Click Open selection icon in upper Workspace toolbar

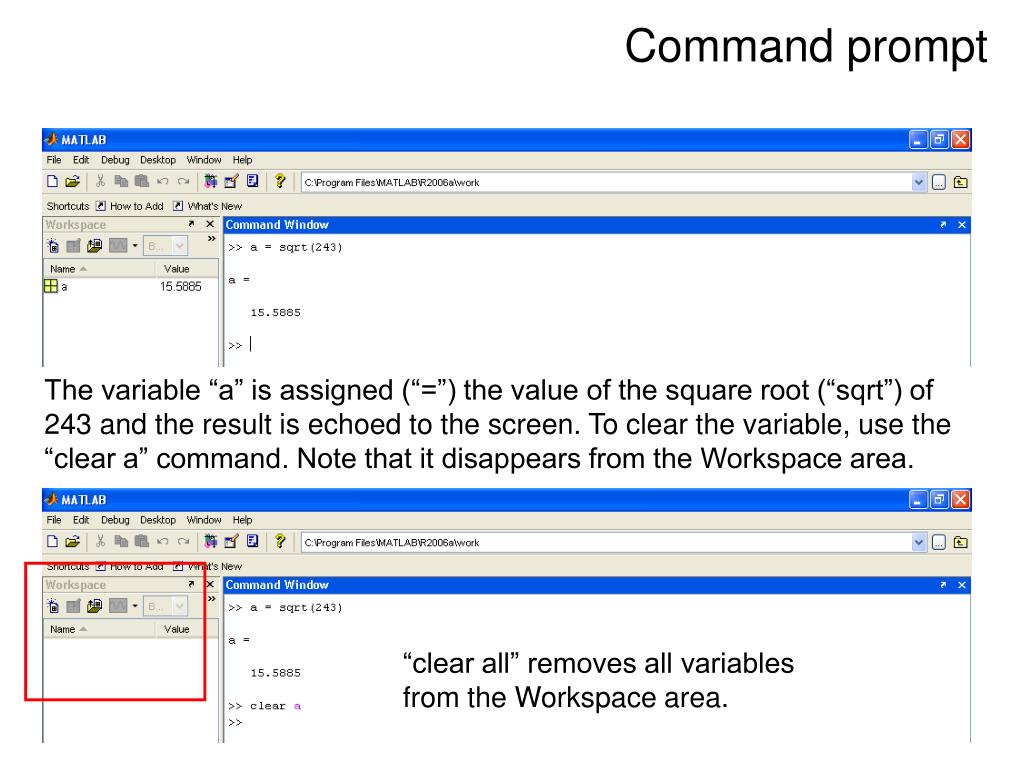pos(73,246)
